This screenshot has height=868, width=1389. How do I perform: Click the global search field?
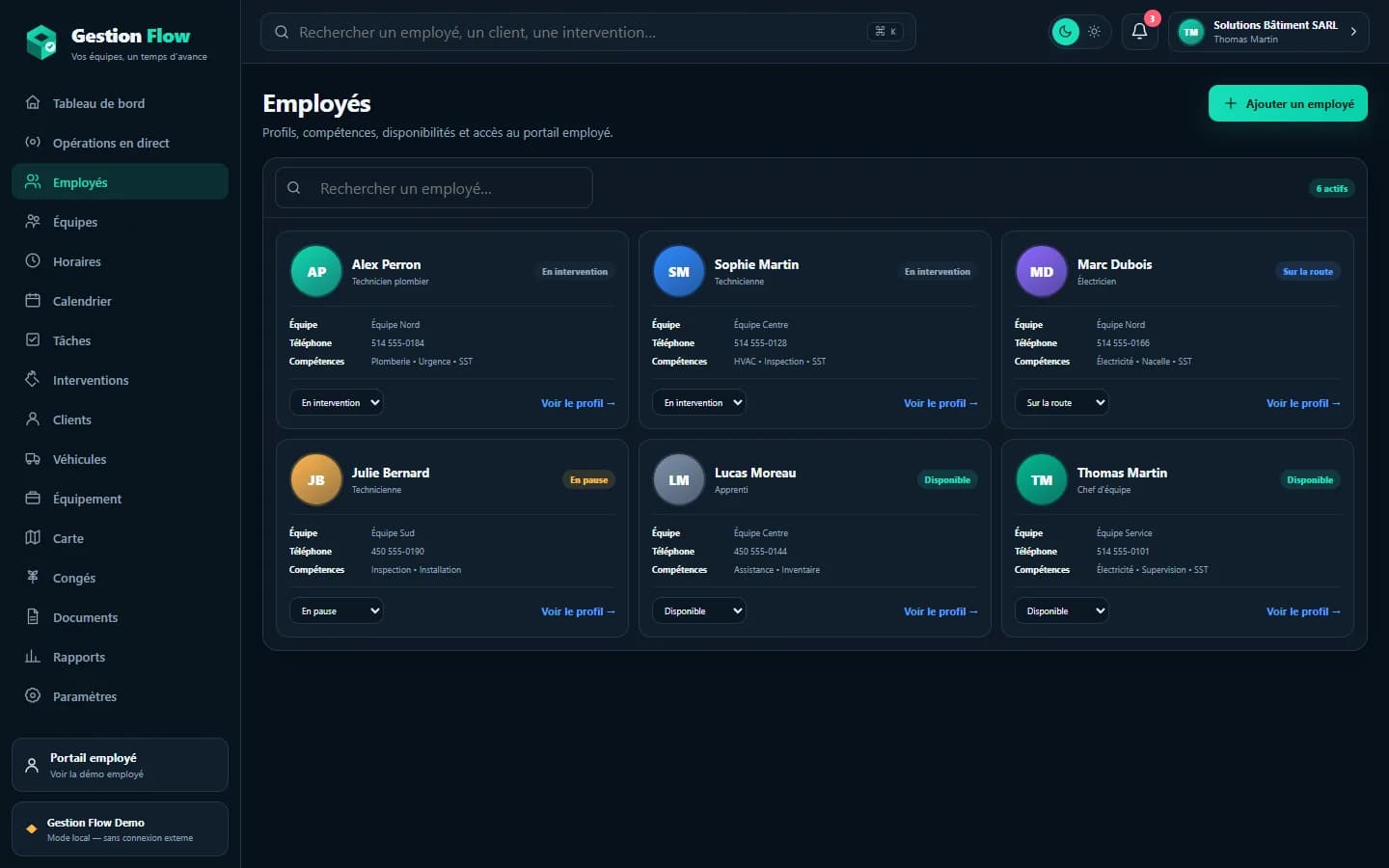[x=587, y=32]
